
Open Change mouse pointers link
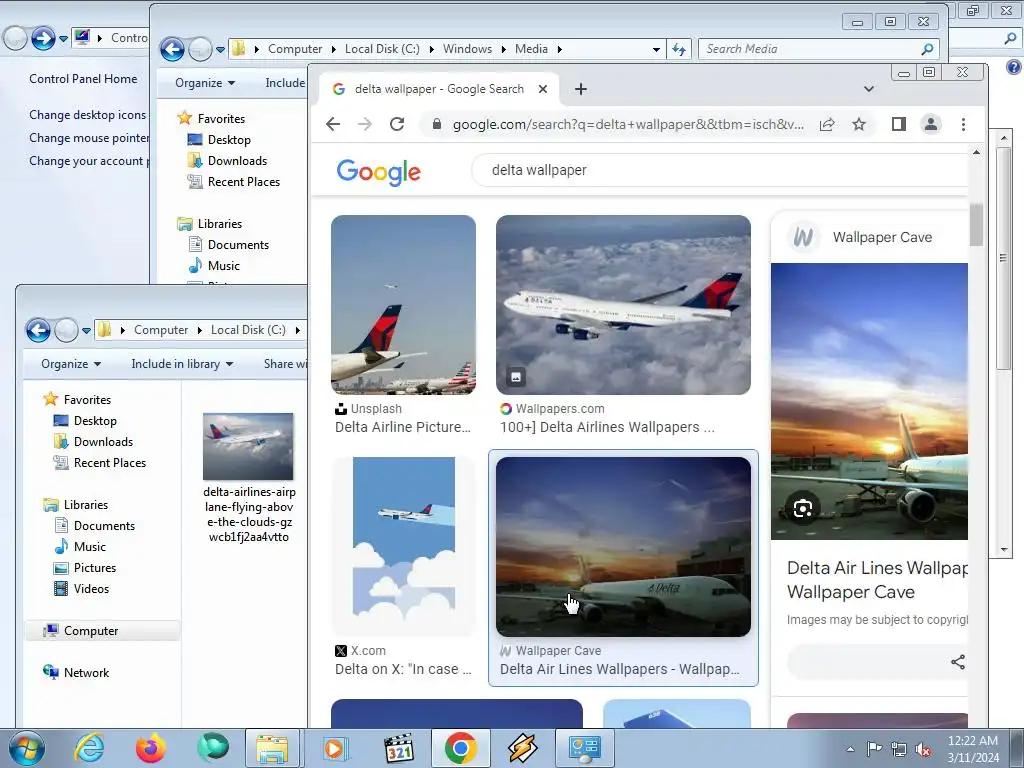[x=89, y=138]
